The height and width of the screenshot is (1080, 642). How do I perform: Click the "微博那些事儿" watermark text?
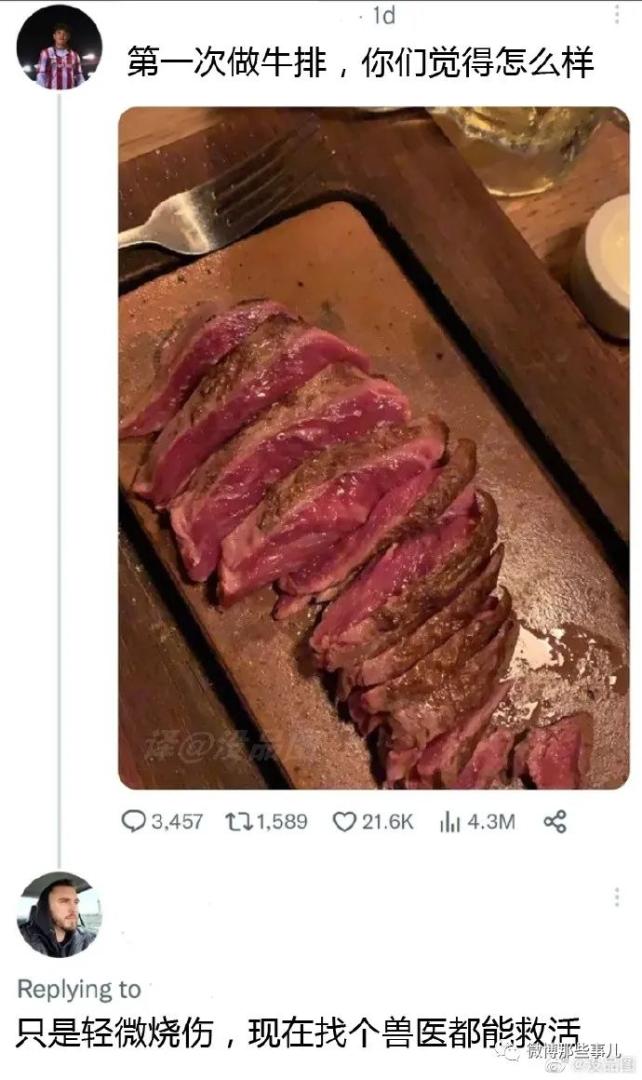[x=575, y=1050]
